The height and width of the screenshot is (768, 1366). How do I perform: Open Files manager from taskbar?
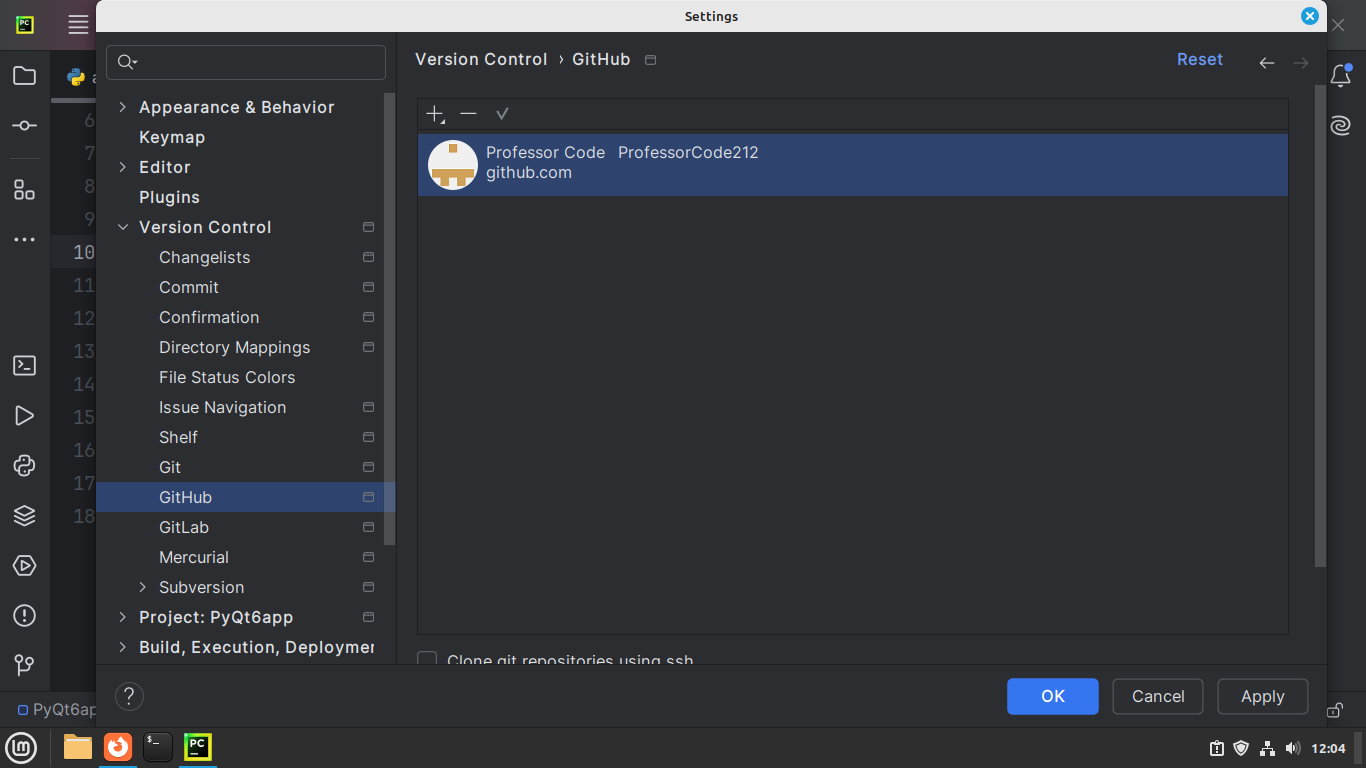click(78, 747)
